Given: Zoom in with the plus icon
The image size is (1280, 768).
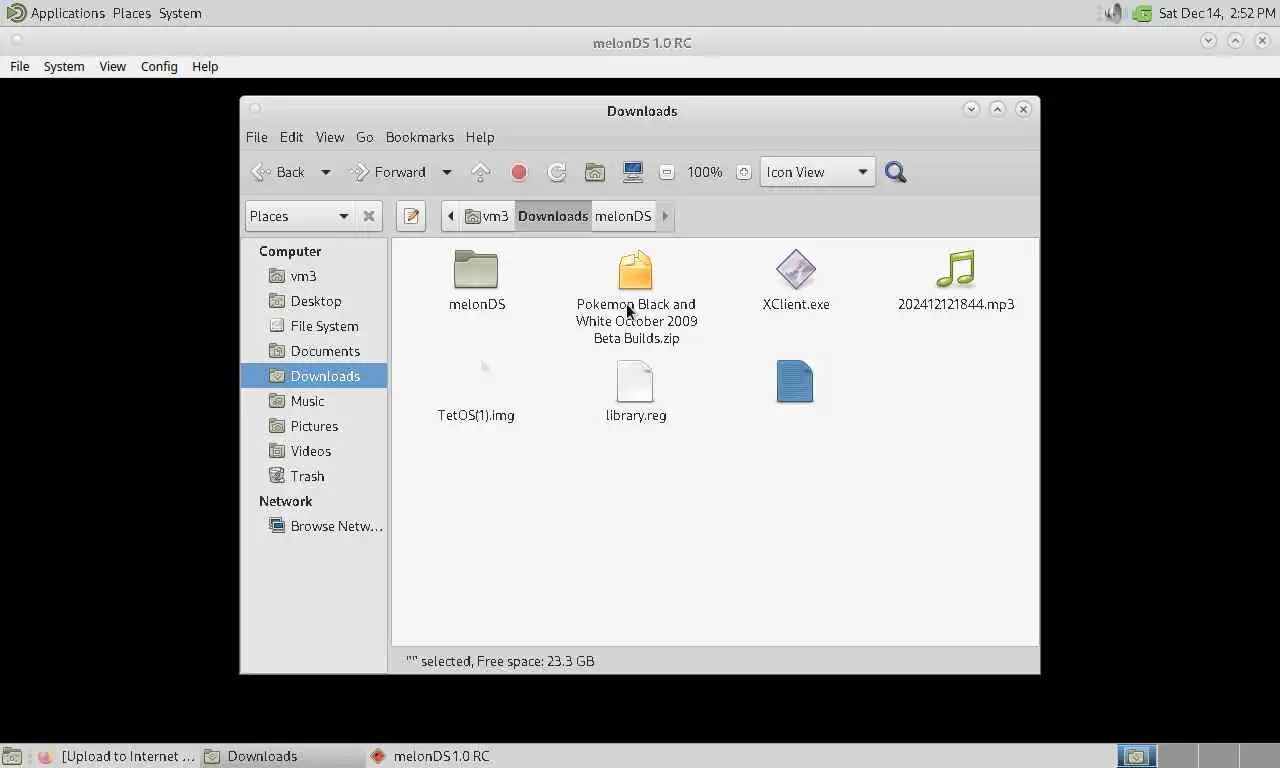Looking at the screenshot, I should (x=743, y=172).
